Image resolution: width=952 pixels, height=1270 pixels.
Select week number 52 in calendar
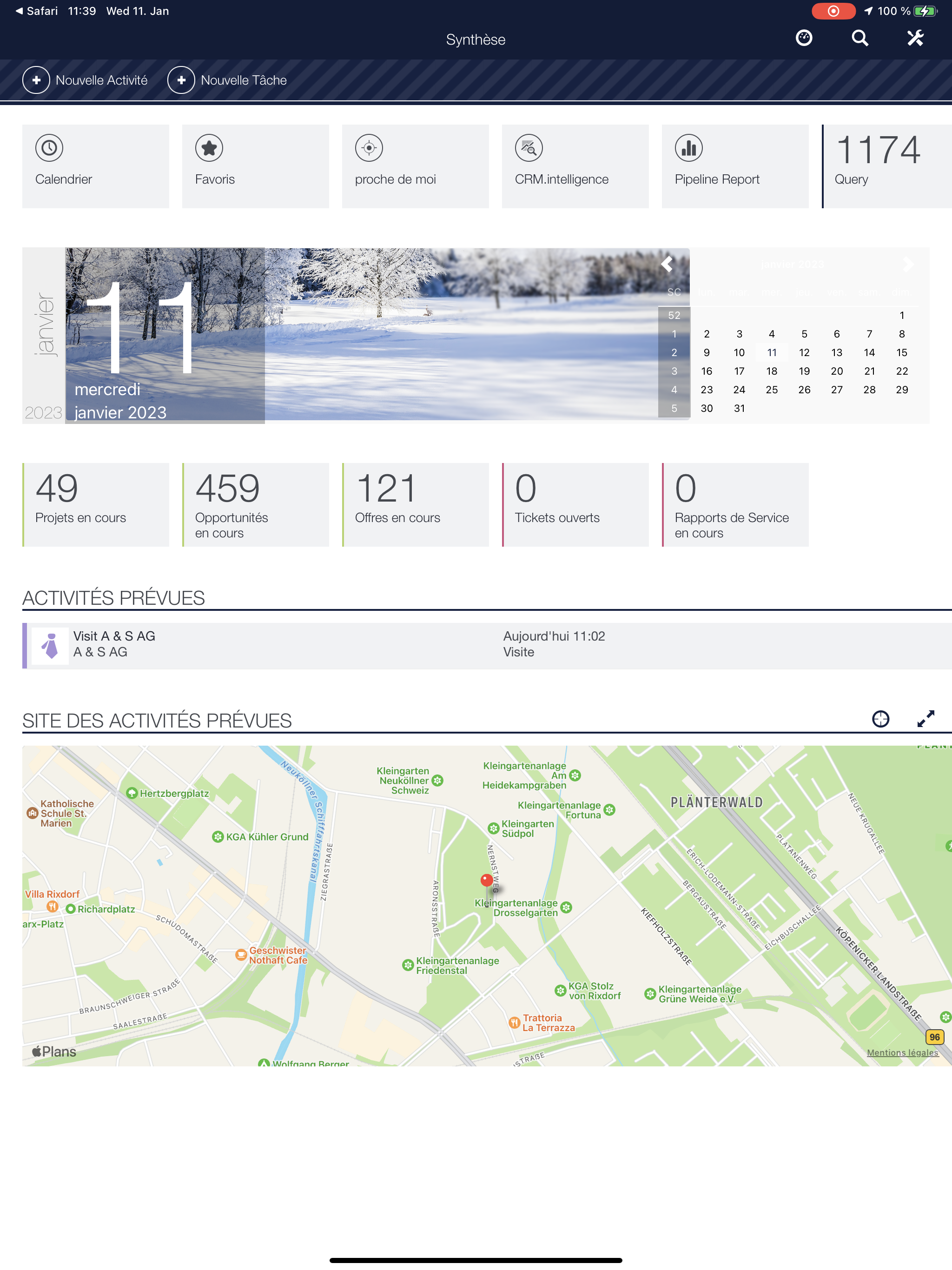point(674,315)
